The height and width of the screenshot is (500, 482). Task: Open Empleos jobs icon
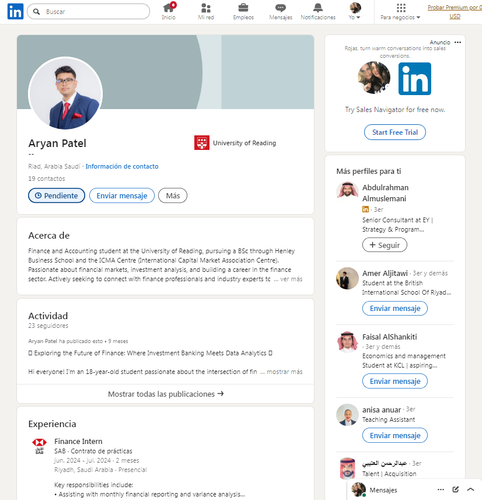click(x=243, y=11)
